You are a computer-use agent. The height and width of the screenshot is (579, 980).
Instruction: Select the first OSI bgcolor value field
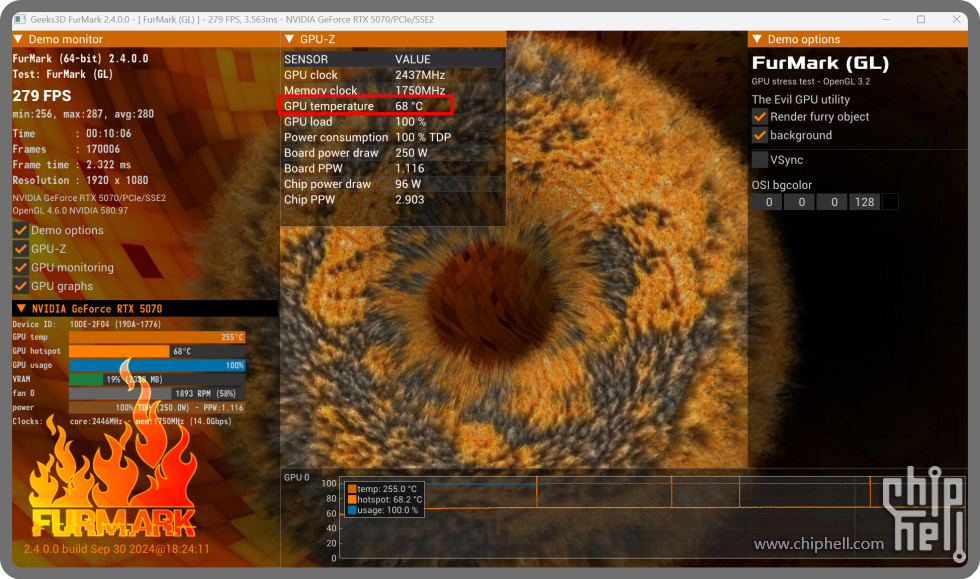click(768, 202)
